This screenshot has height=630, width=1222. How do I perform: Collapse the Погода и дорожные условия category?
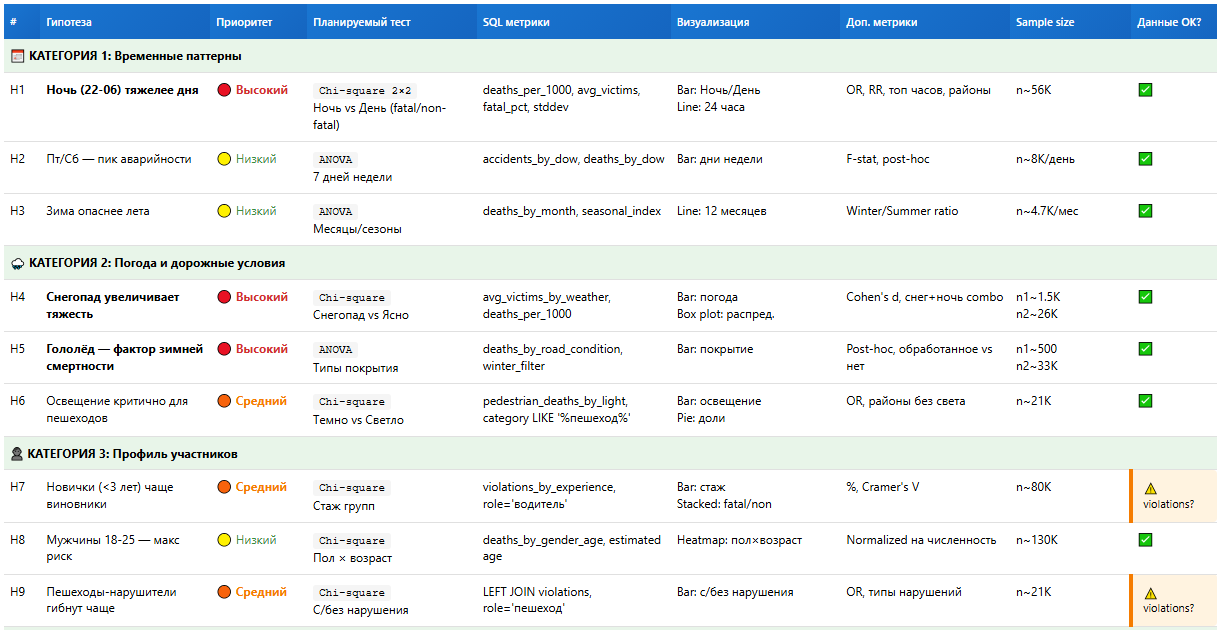point(157,263)
